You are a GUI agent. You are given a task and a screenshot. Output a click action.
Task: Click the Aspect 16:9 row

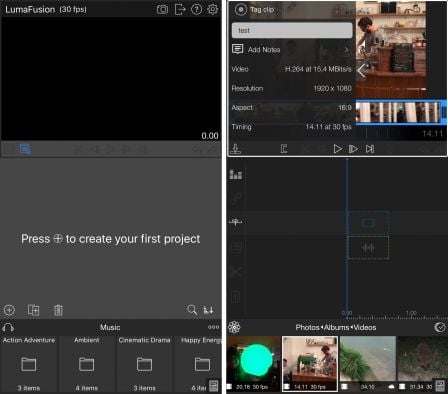click(x=292, y=108)
